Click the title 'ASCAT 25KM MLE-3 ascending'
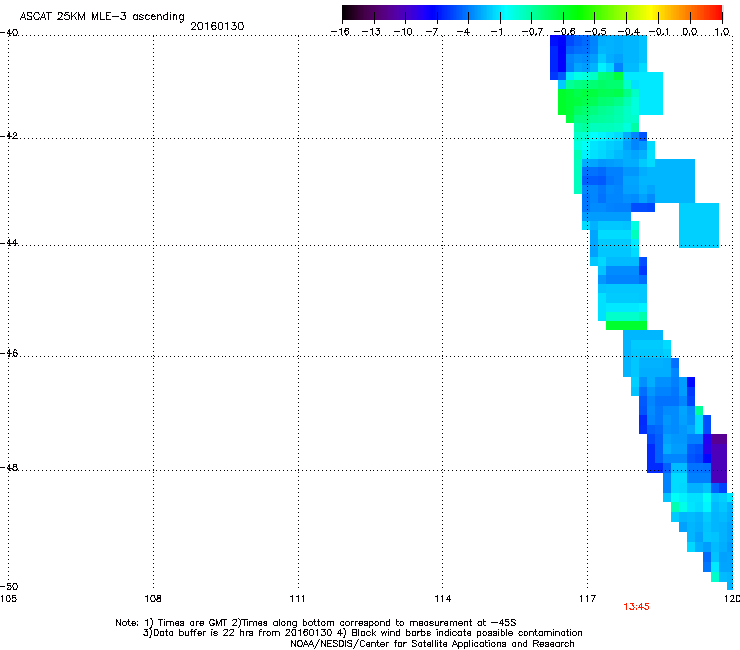 point(102,17)
